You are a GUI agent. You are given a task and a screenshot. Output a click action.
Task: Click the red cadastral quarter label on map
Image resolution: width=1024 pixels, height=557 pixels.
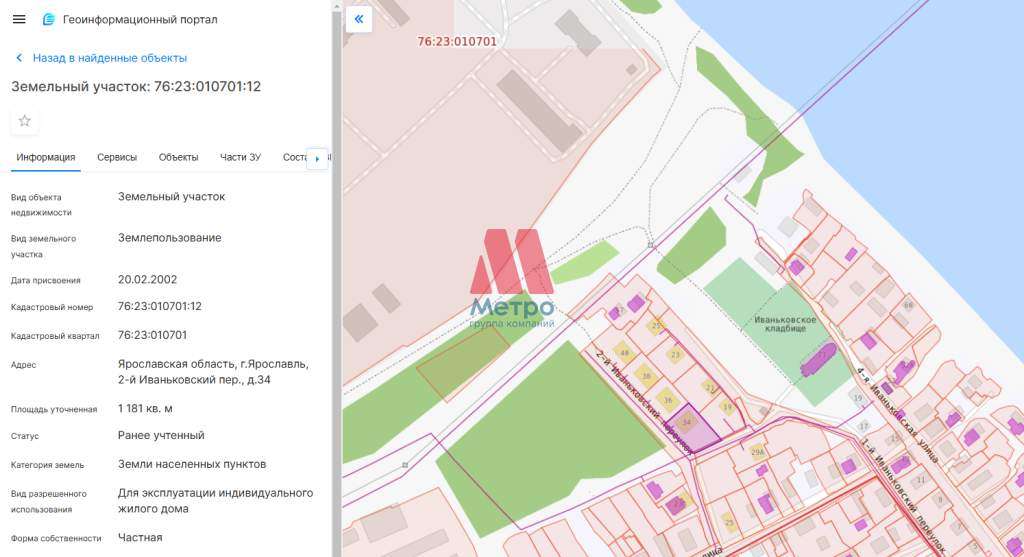click(x=456, y=42)
